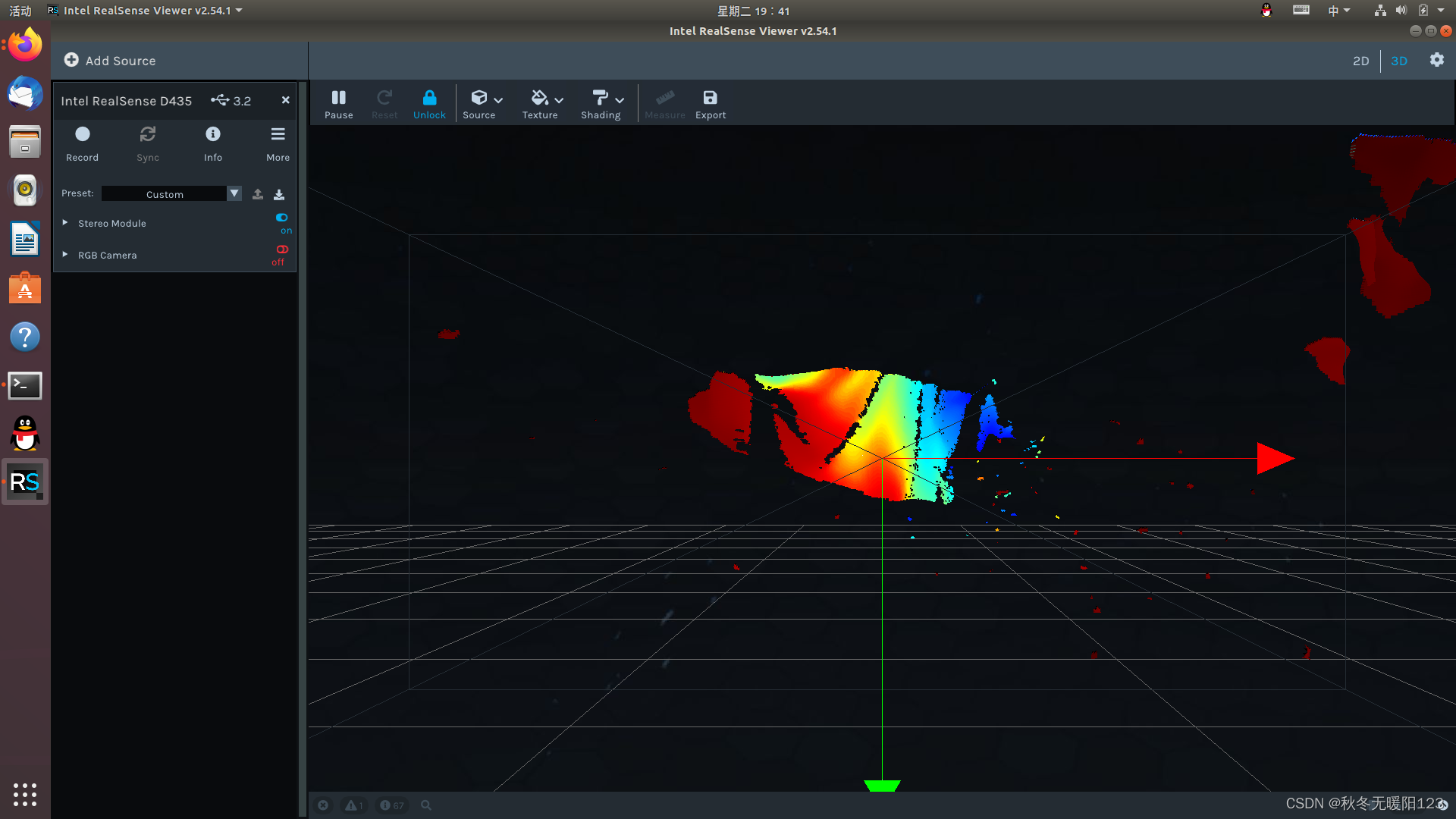
Task: Turn off the Stereo Module toggle
Action: click(x=282, y=218)
